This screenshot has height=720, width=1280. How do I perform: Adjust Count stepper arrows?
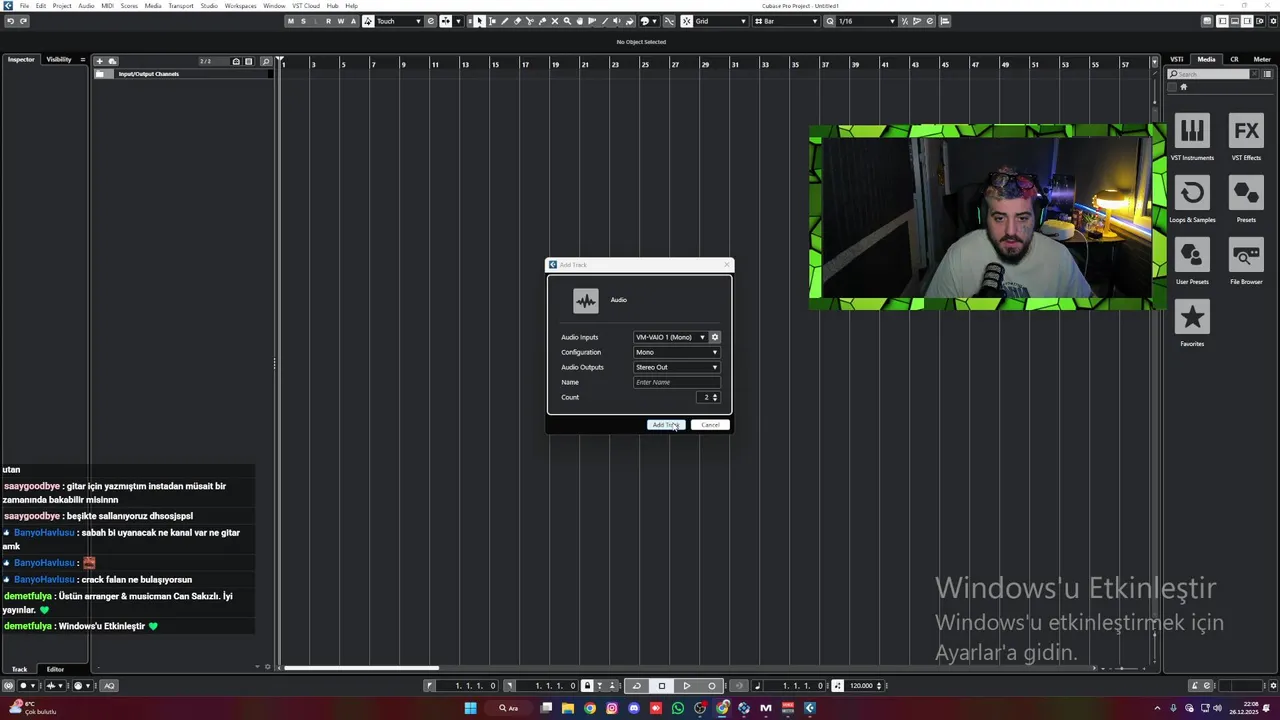tap(714, 397)
